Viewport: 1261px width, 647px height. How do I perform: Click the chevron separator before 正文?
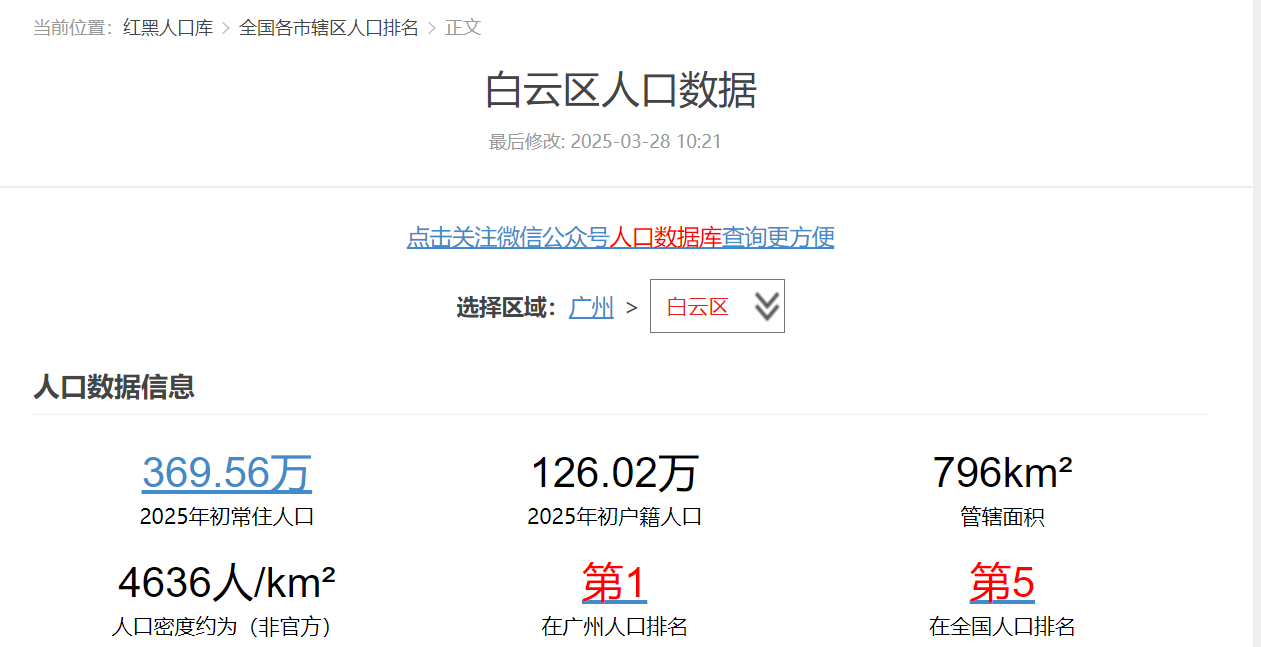click(432, 28)
